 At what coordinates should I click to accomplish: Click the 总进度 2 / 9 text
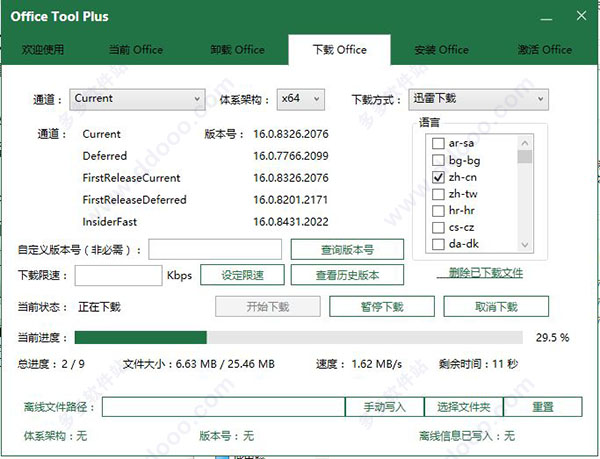51,364
